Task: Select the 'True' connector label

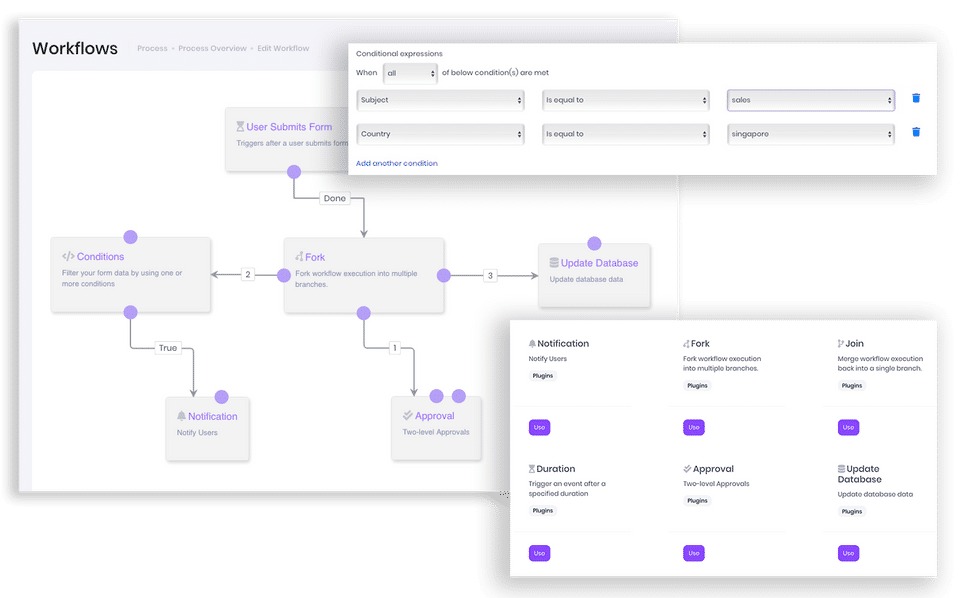Action: point(168,348)
